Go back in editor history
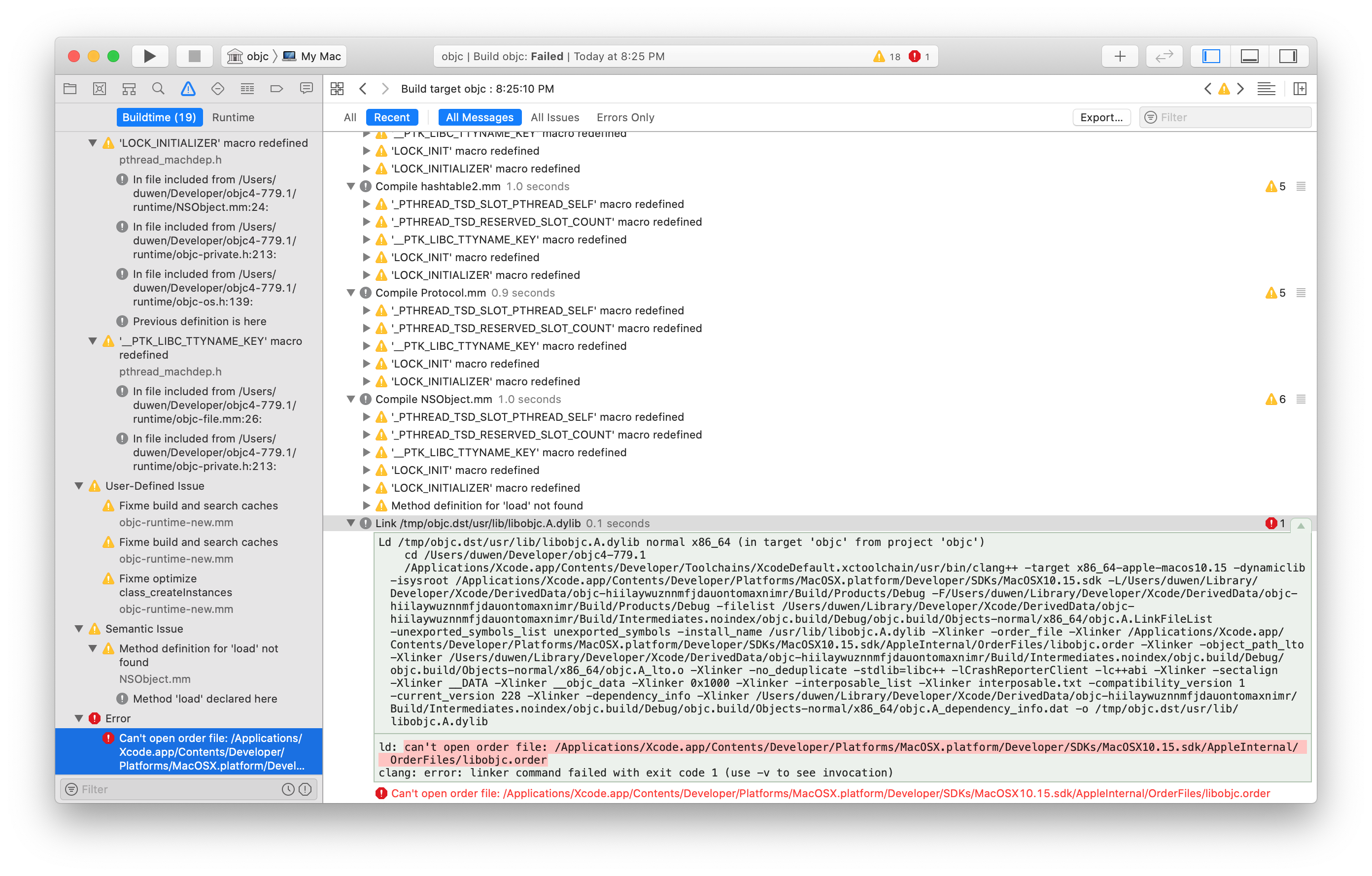This screenshot has height=876, width=1372. point(363,88)
